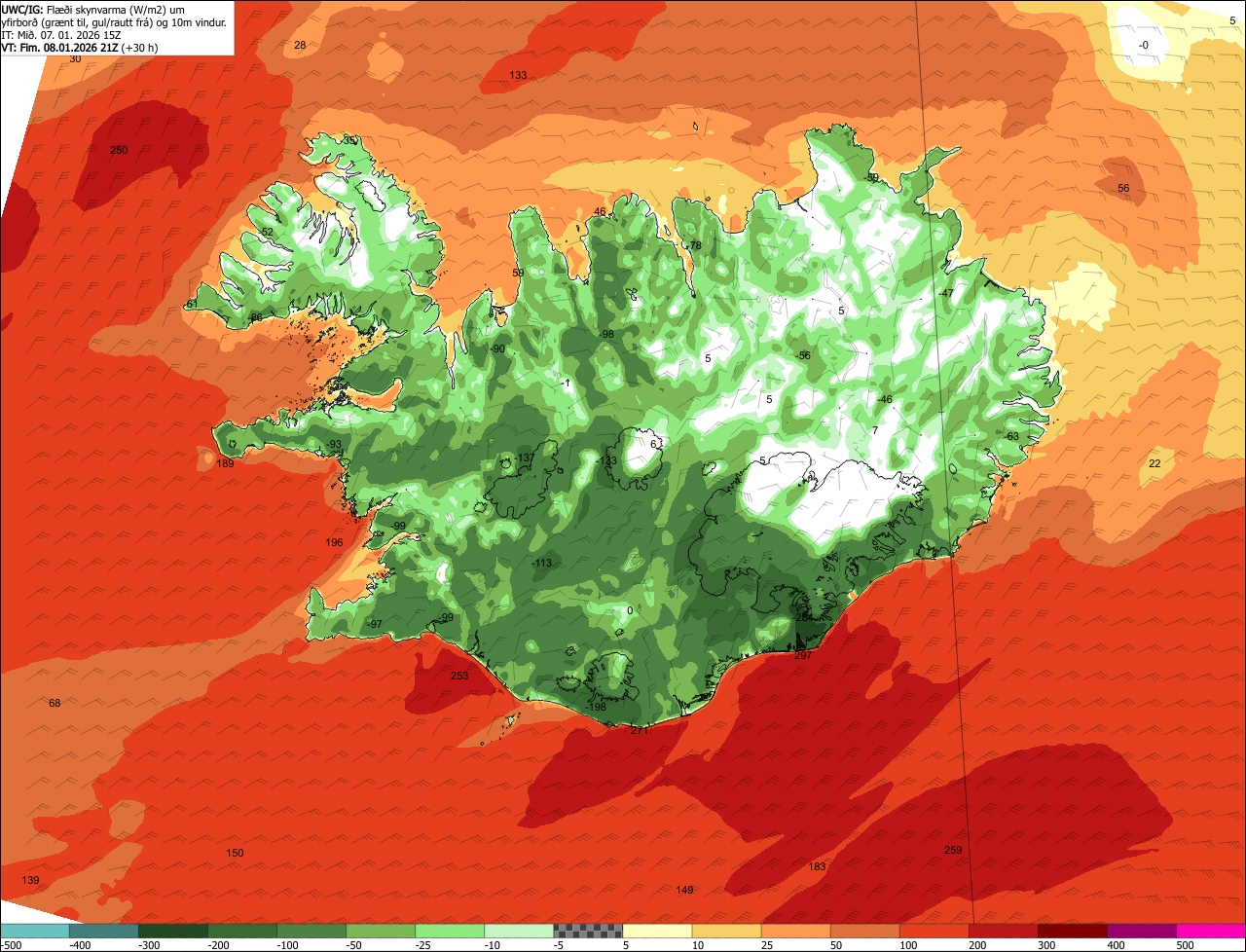Pick the legend swatch between 50 and 100
Screen dimensions: 1246x952
coord(863,931)
